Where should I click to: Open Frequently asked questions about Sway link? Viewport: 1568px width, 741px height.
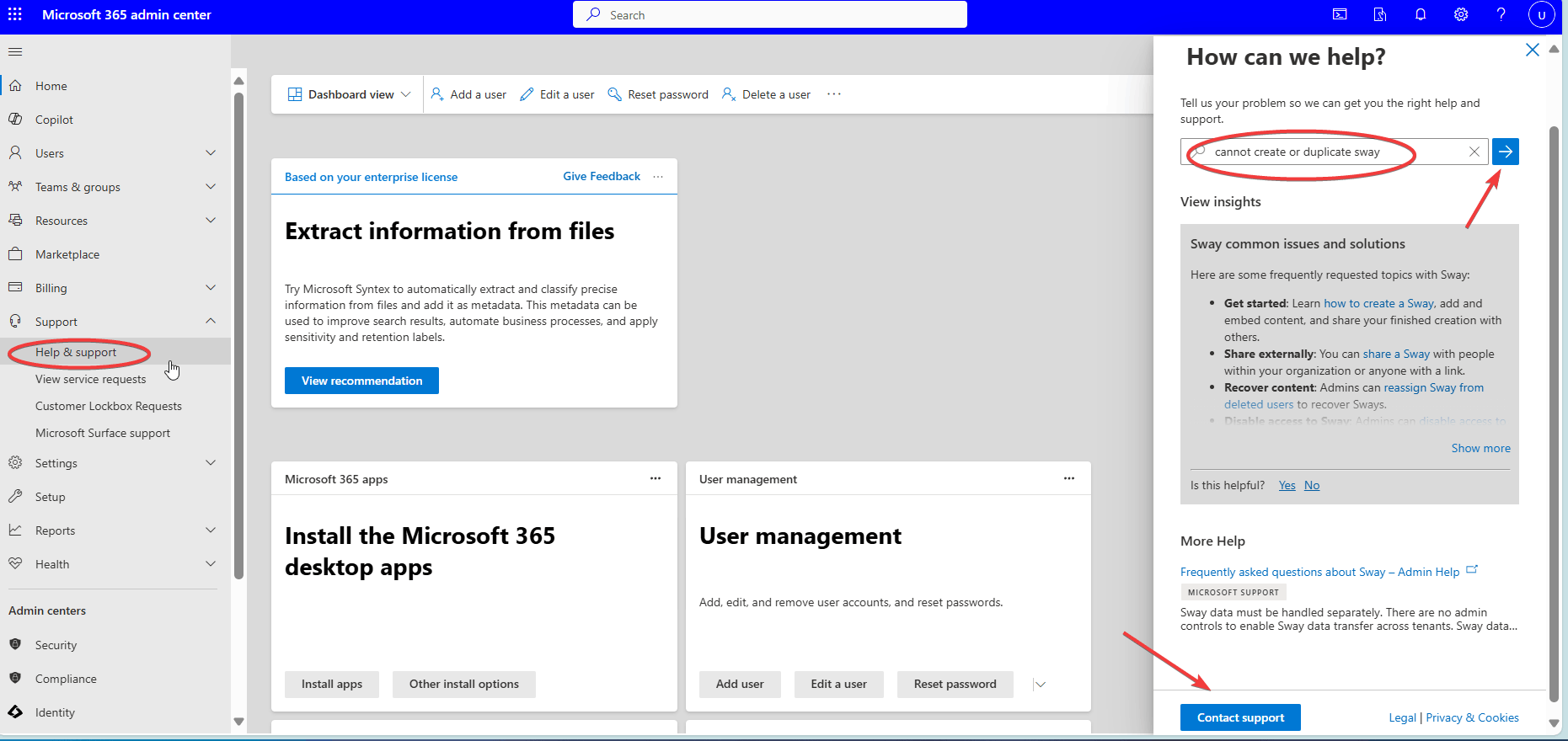(x=1319, y=572)
